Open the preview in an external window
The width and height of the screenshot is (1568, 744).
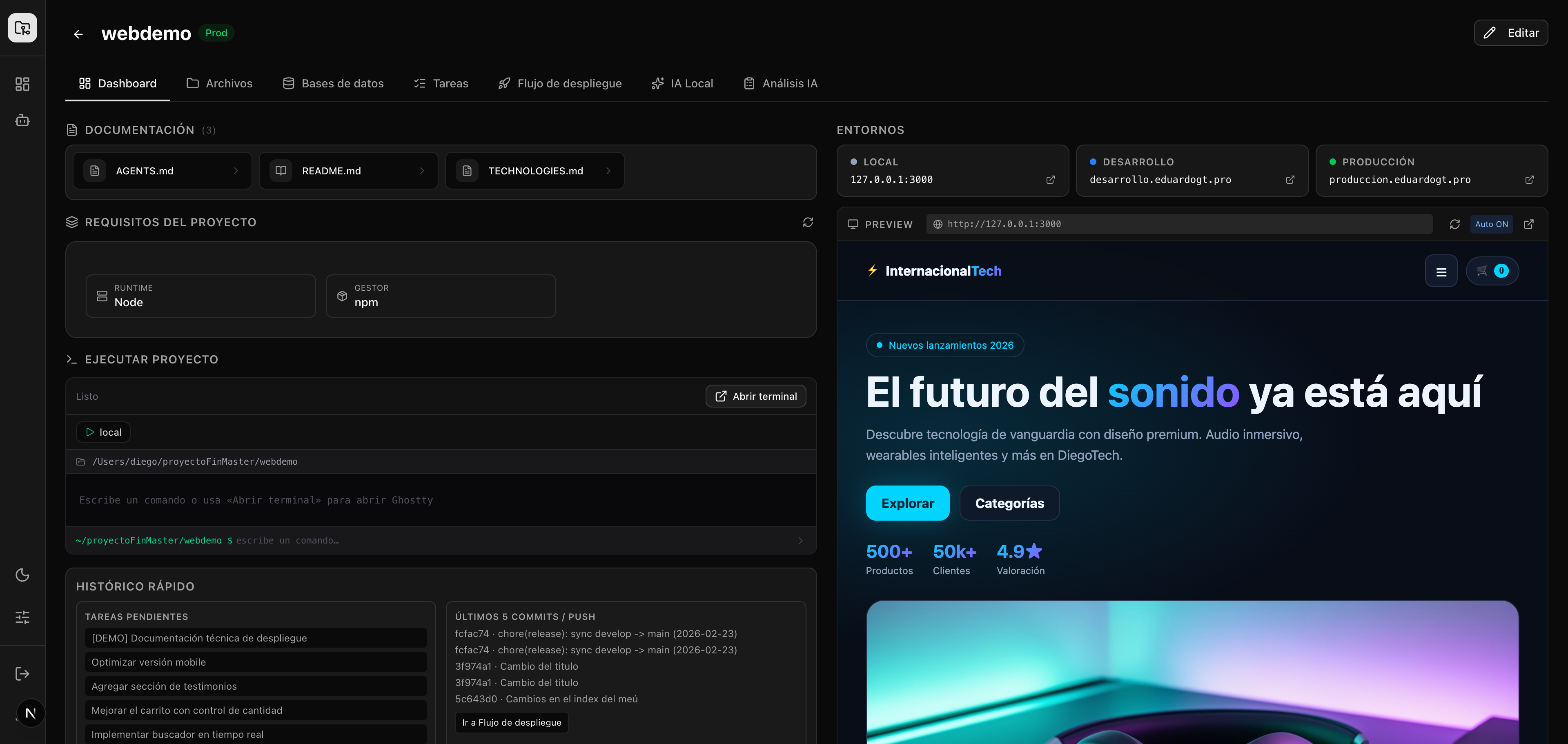click(x=1530, y=224)
